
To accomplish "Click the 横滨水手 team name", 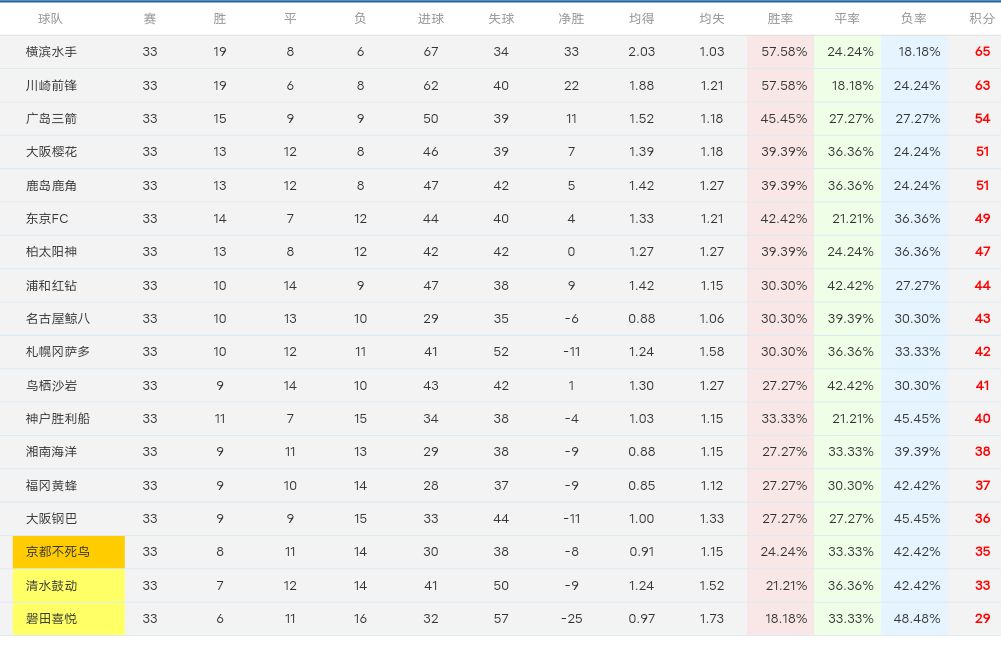I will [51, 52].
